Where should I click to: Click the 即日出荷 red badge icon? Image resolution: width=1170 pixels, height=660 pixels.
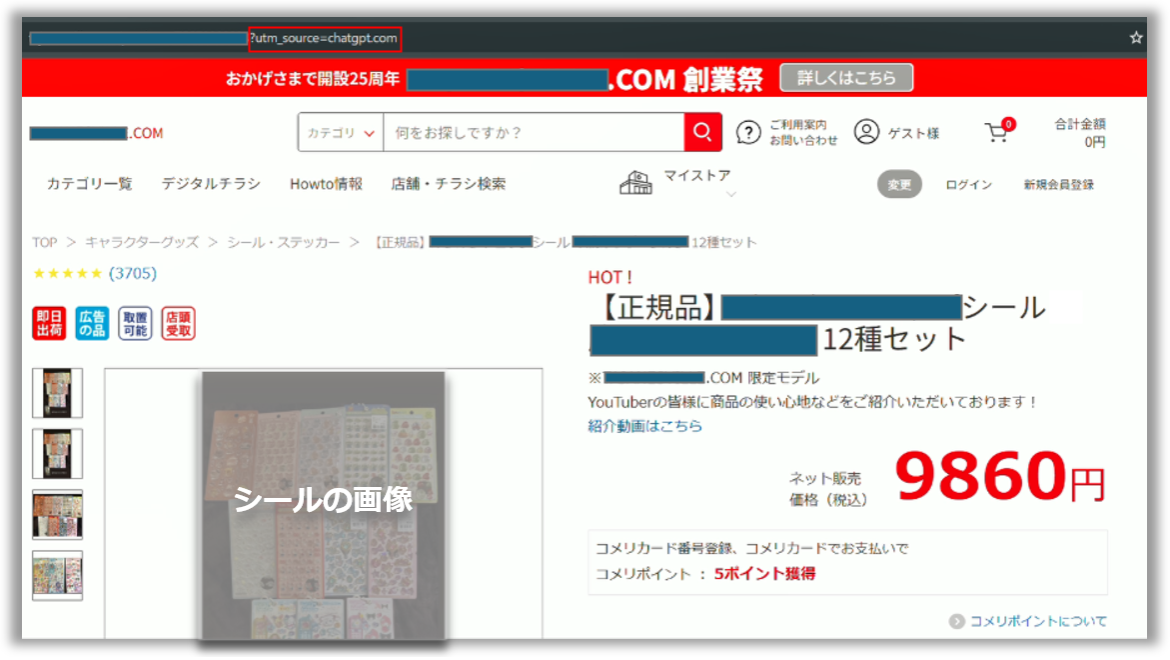pyautogui.click(x=49, y=323)
